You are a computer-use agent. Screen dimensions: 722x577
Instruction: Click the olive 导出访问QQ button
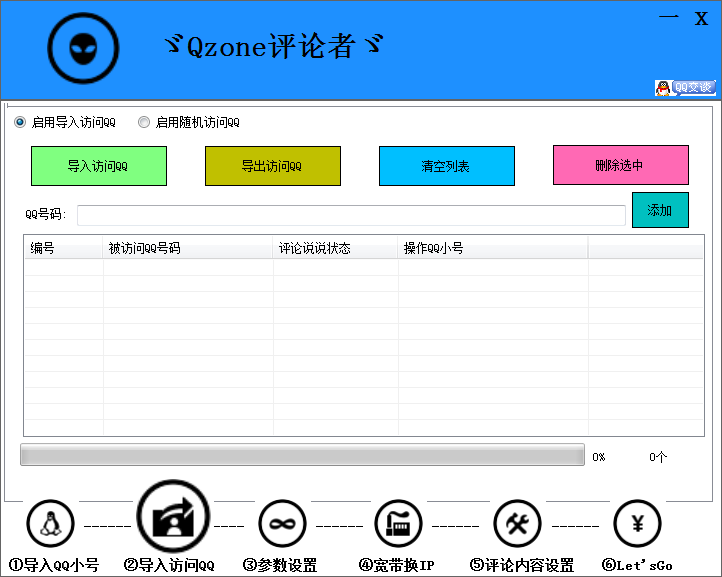point(273,166)
